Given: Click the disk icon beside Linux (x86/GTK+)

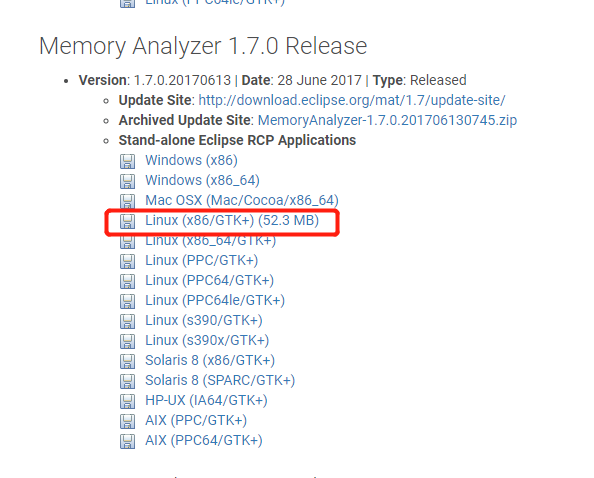Looking at the screenshot, I should [127, 221].
